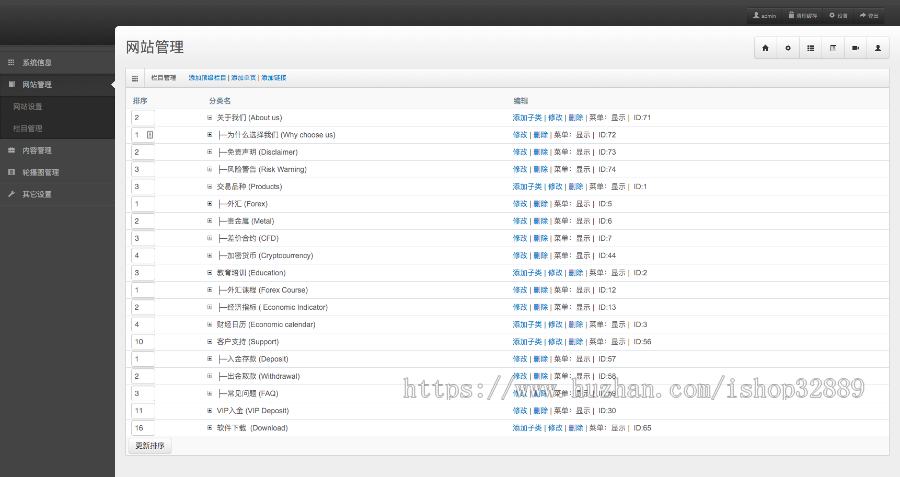Click the video camera icon in the toolbar
Screen dimensions: 900x477
point(855,48)
